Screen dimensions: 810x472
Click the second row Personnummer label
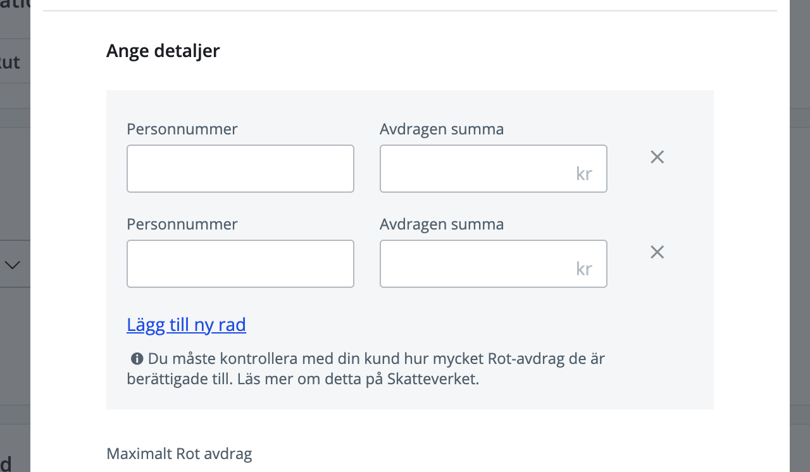[x=182, y=224]
